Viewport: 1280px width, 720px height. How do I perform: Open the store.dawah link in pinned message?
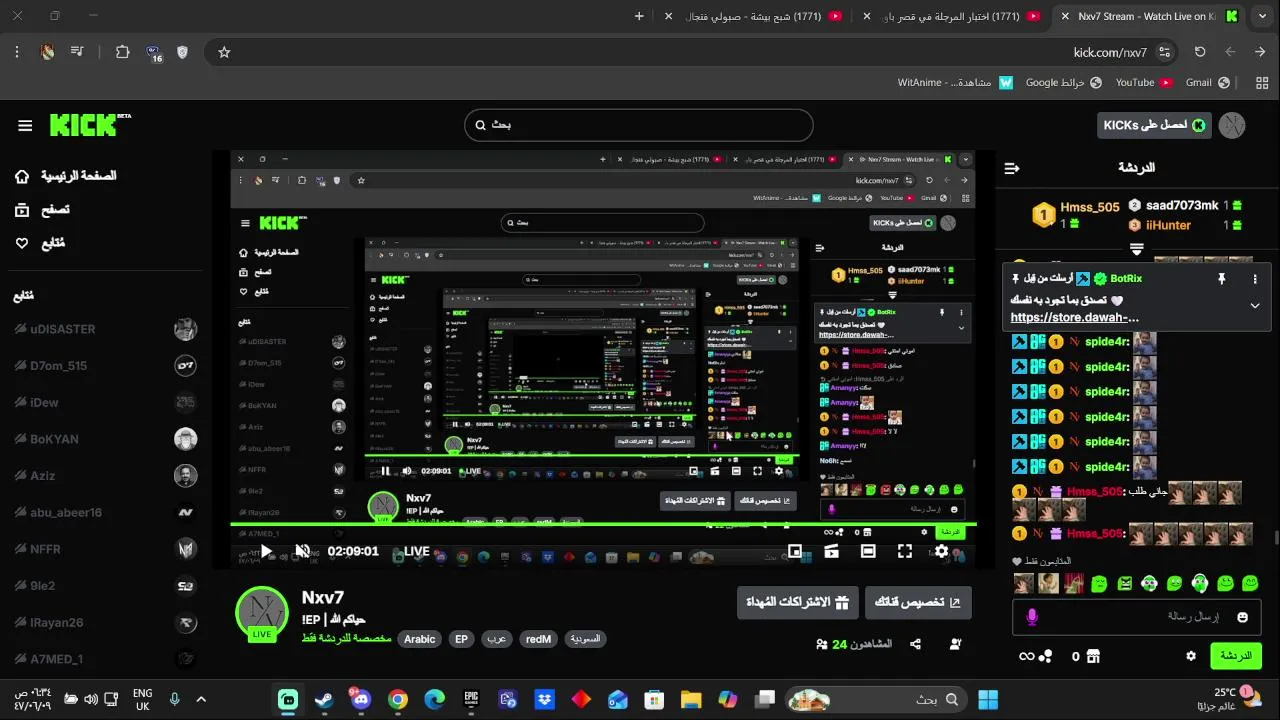point(1075,318)
